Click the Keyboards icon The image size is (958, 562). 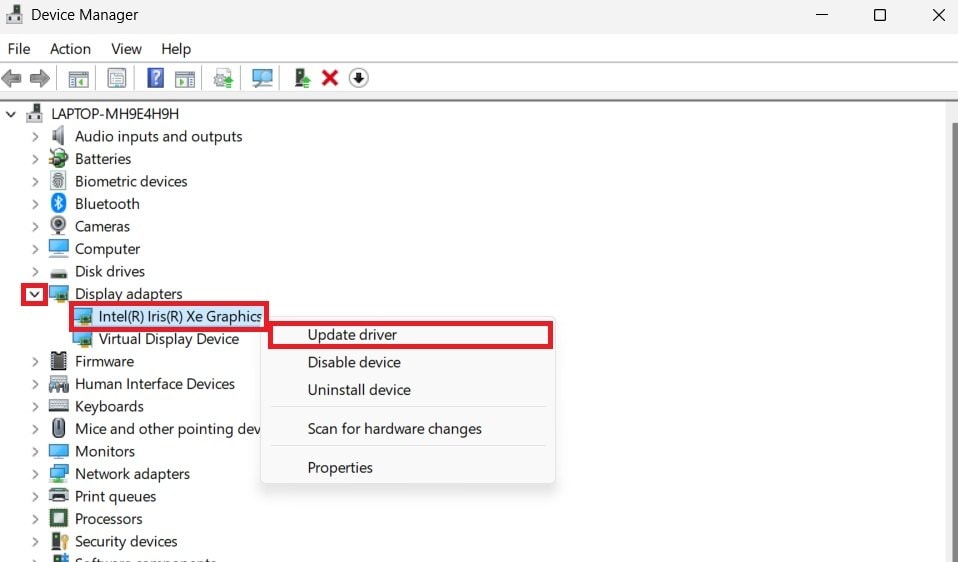tap(59, 406)
